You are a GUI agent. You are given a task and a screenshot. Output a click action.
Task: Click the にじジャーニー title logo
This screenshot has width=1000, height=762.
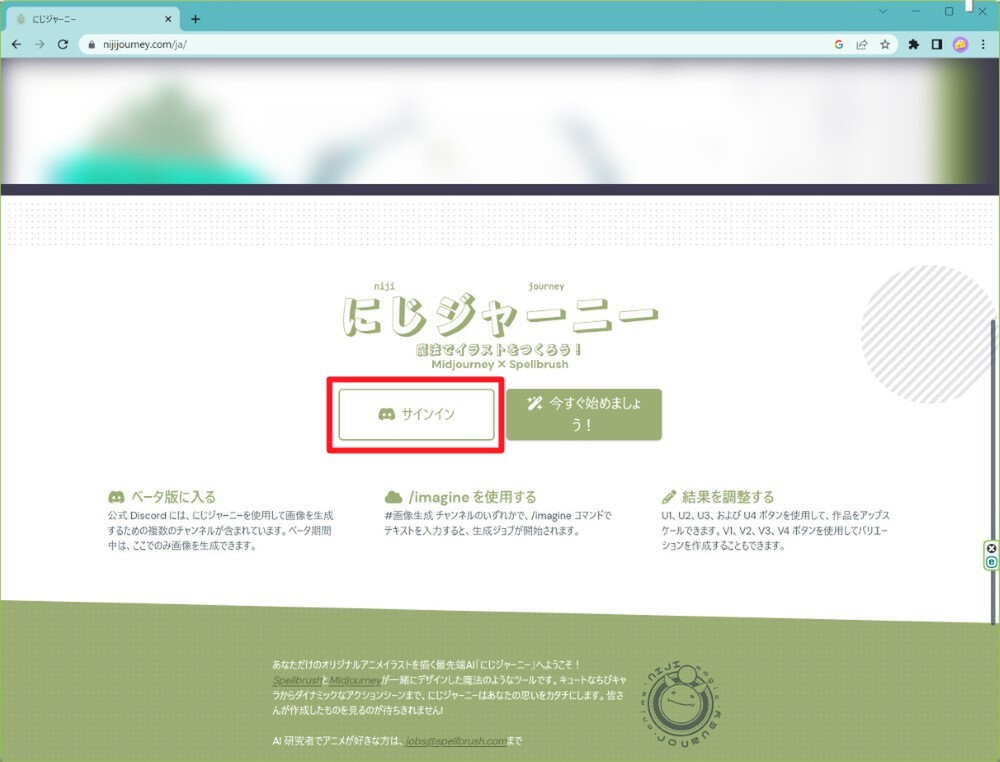tap(500, 316)
